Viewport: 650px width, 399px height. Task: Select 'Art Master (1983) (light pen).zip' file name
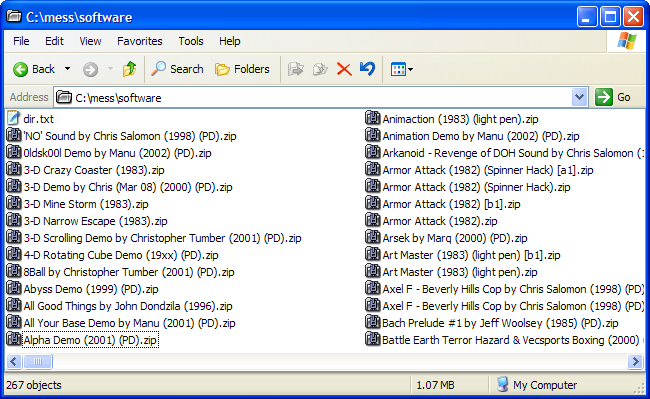point(460,272)
